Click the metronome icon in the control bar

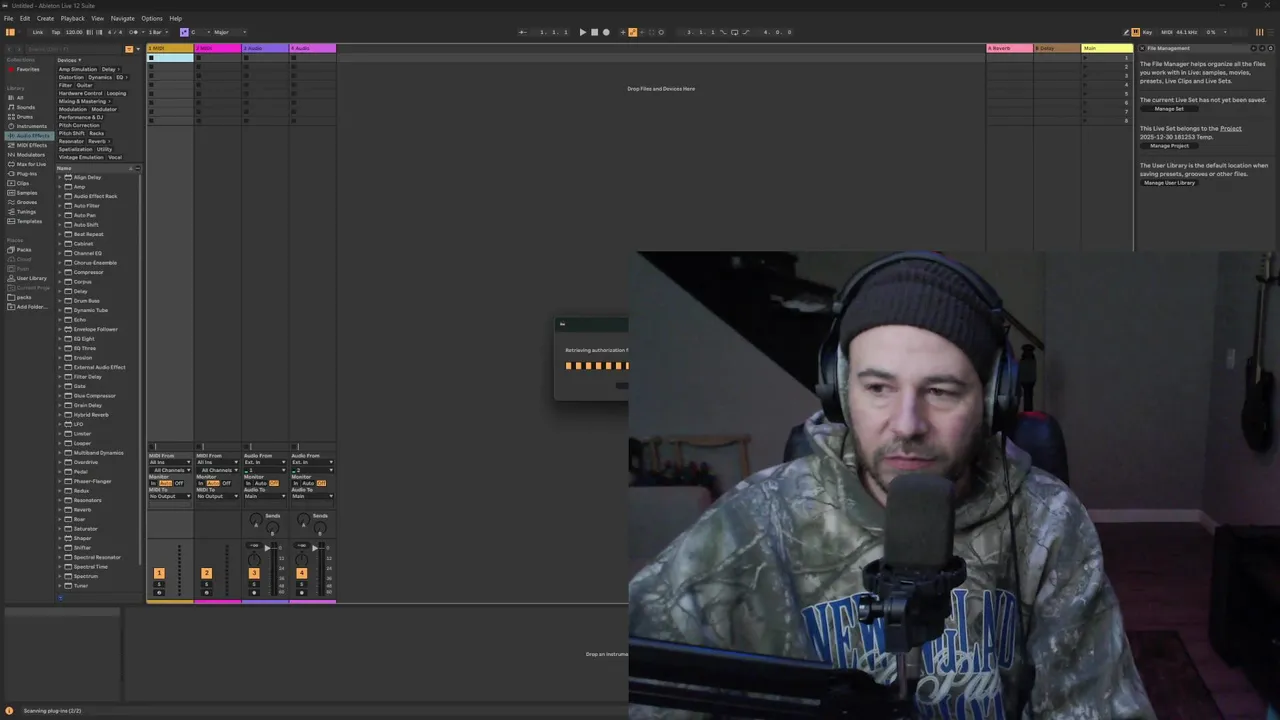tap(133, 32)
